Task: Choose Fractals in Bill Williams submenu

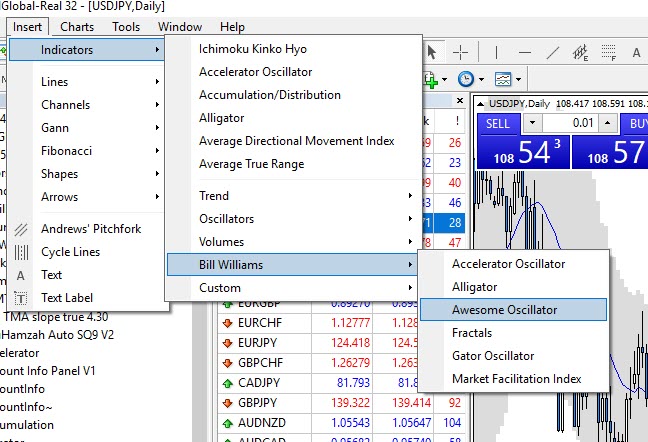Action: pyautogui.click(x=514, y=333)
